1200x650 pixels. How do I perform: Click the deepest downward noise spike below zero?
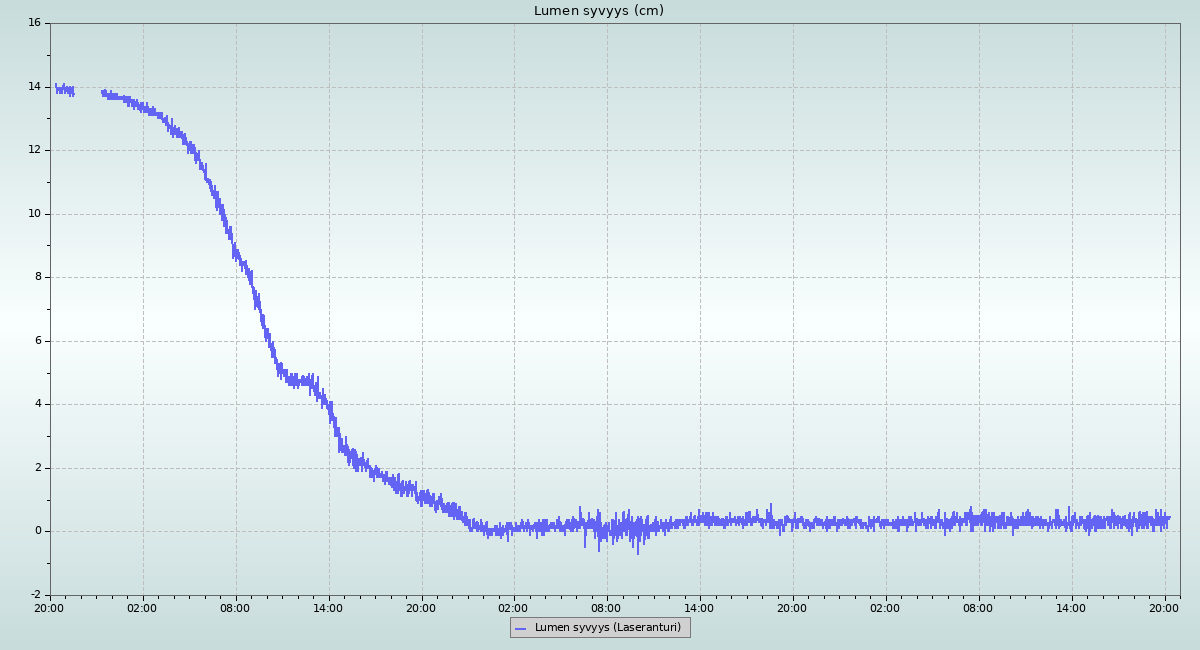coord(637,552)
